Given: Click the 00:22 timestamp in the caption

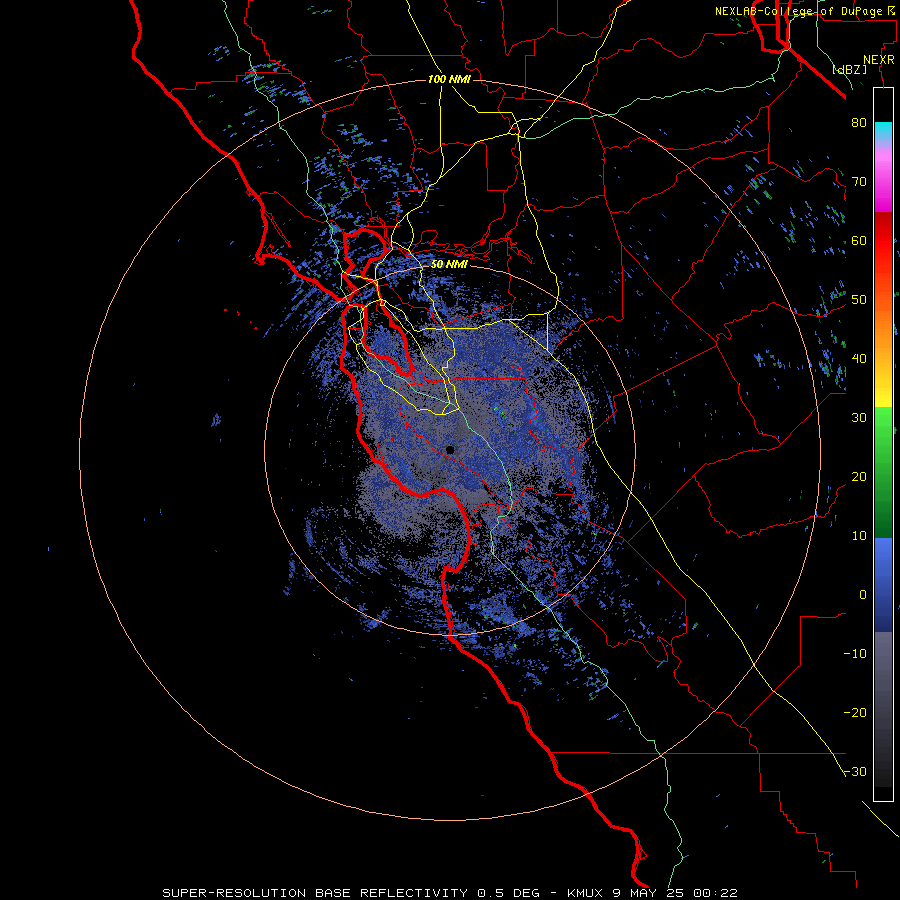Looking at the screenshot, I should [715, 893].
